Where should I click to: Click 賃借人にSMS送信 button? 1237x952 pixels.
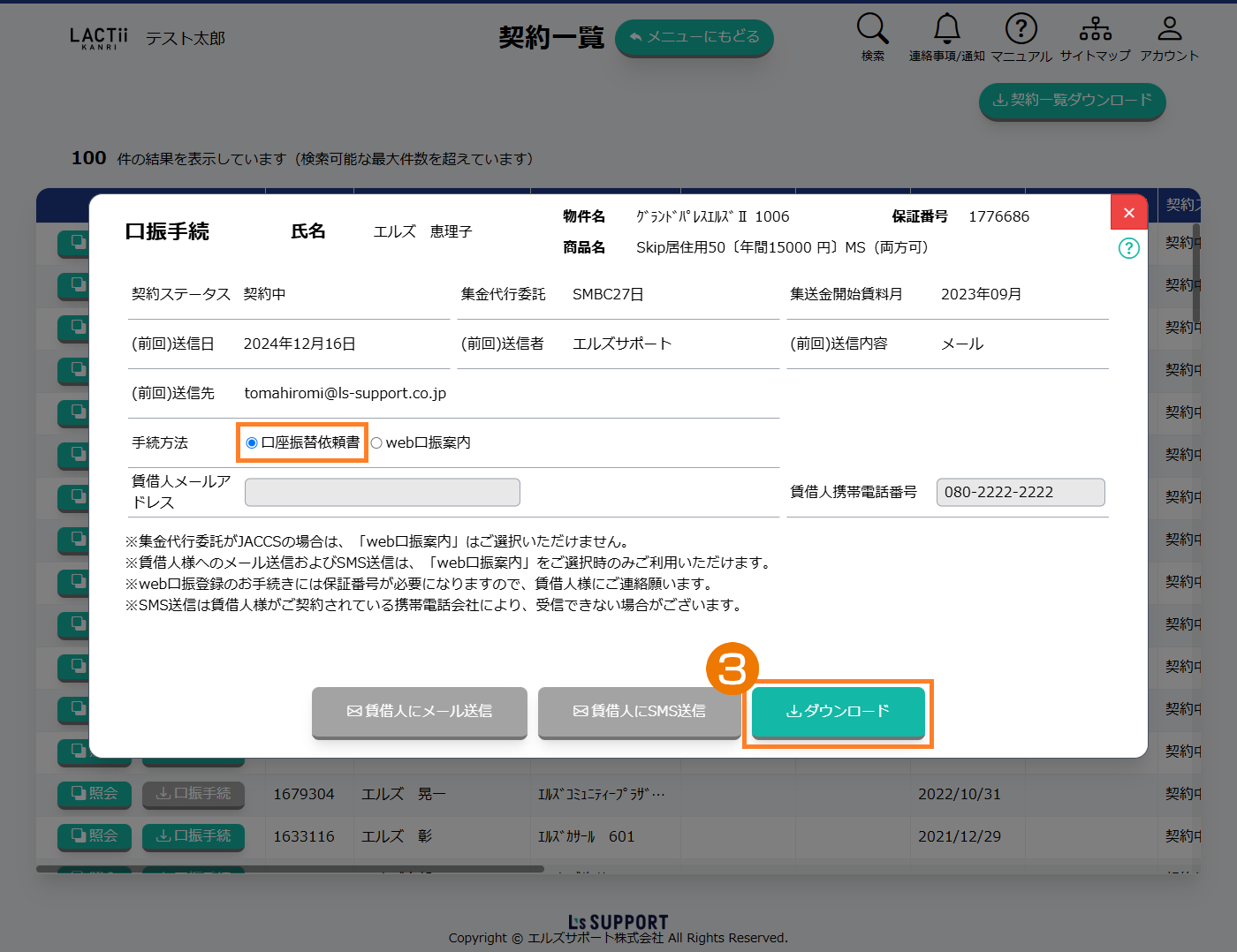click(x=639, y=711)
